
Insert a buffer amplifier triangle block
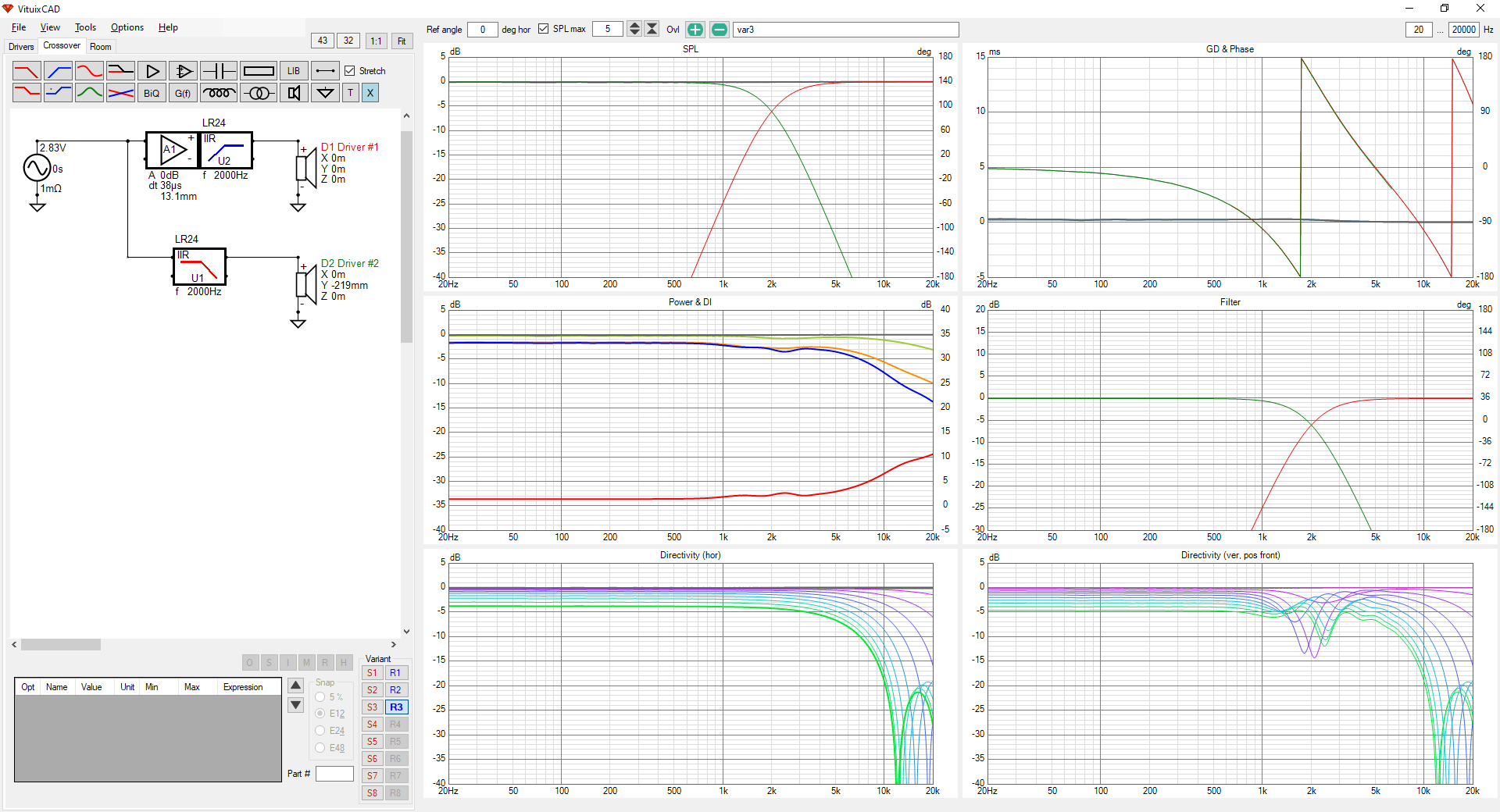[152, 71]
